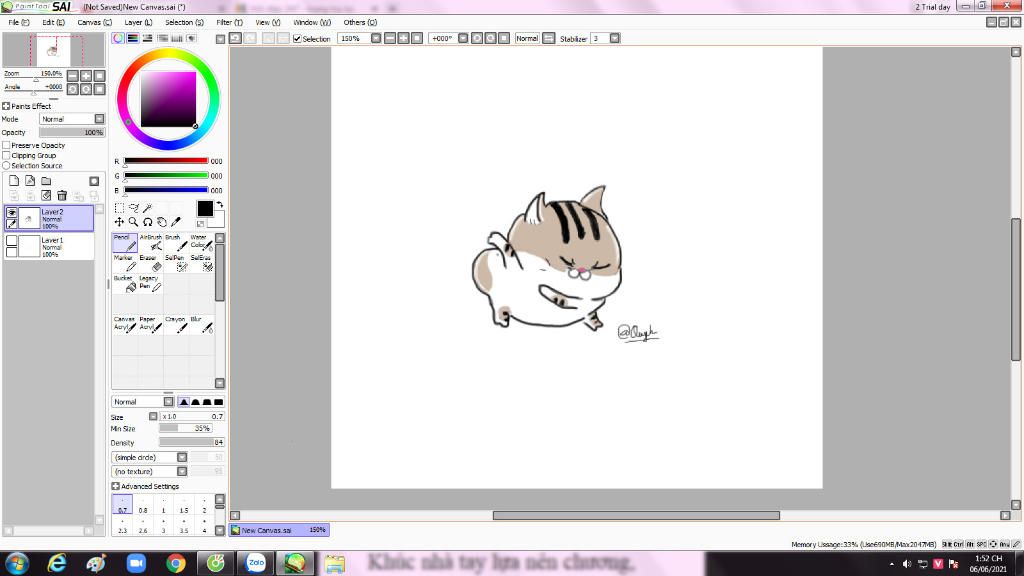Viewport: 1024px width, 576px height.
Task: Click the black foreground color swatch
Action: click(x=204, y=208)
